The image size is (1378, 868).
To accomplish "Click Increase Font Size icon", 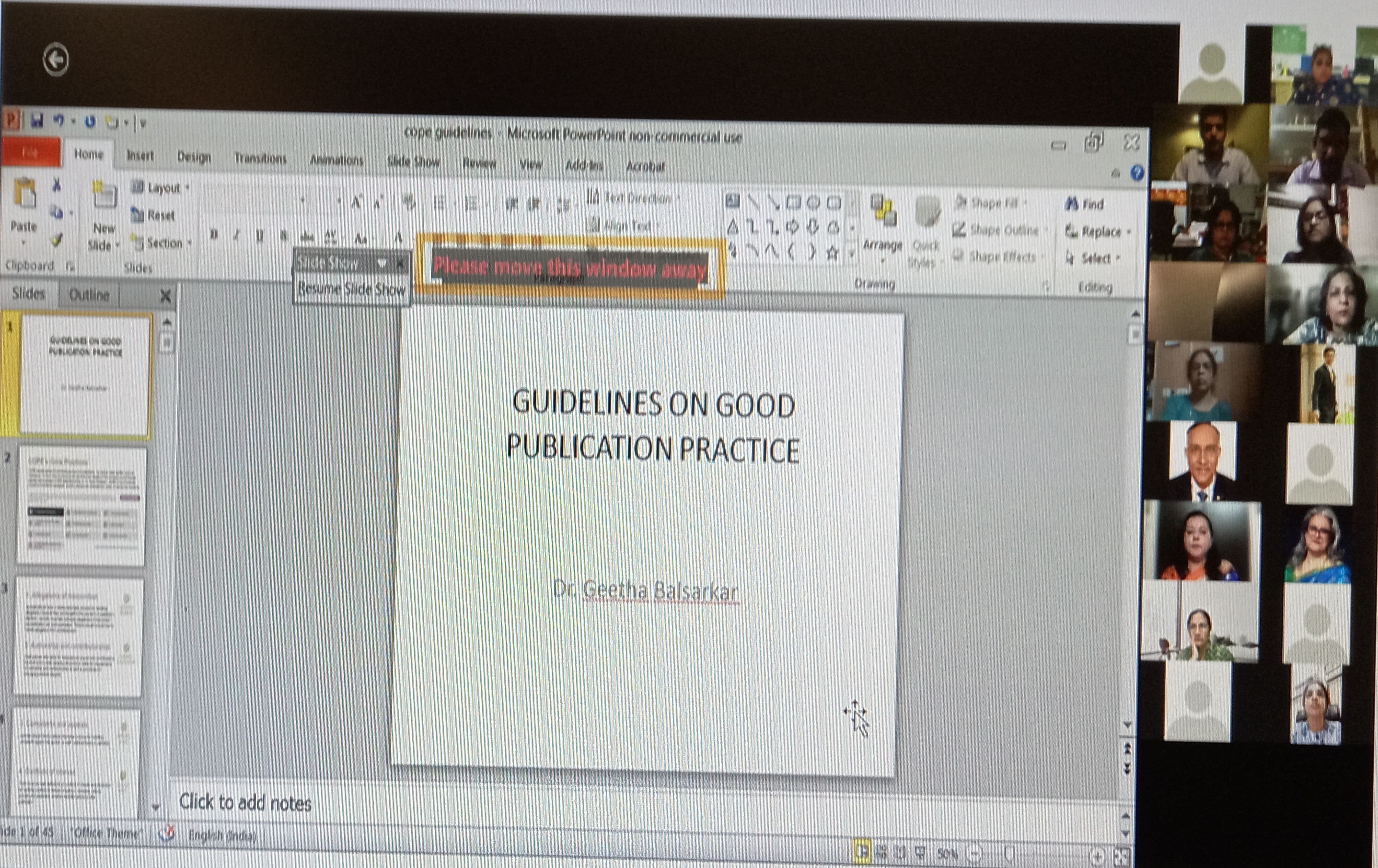I will click(356, 201).
